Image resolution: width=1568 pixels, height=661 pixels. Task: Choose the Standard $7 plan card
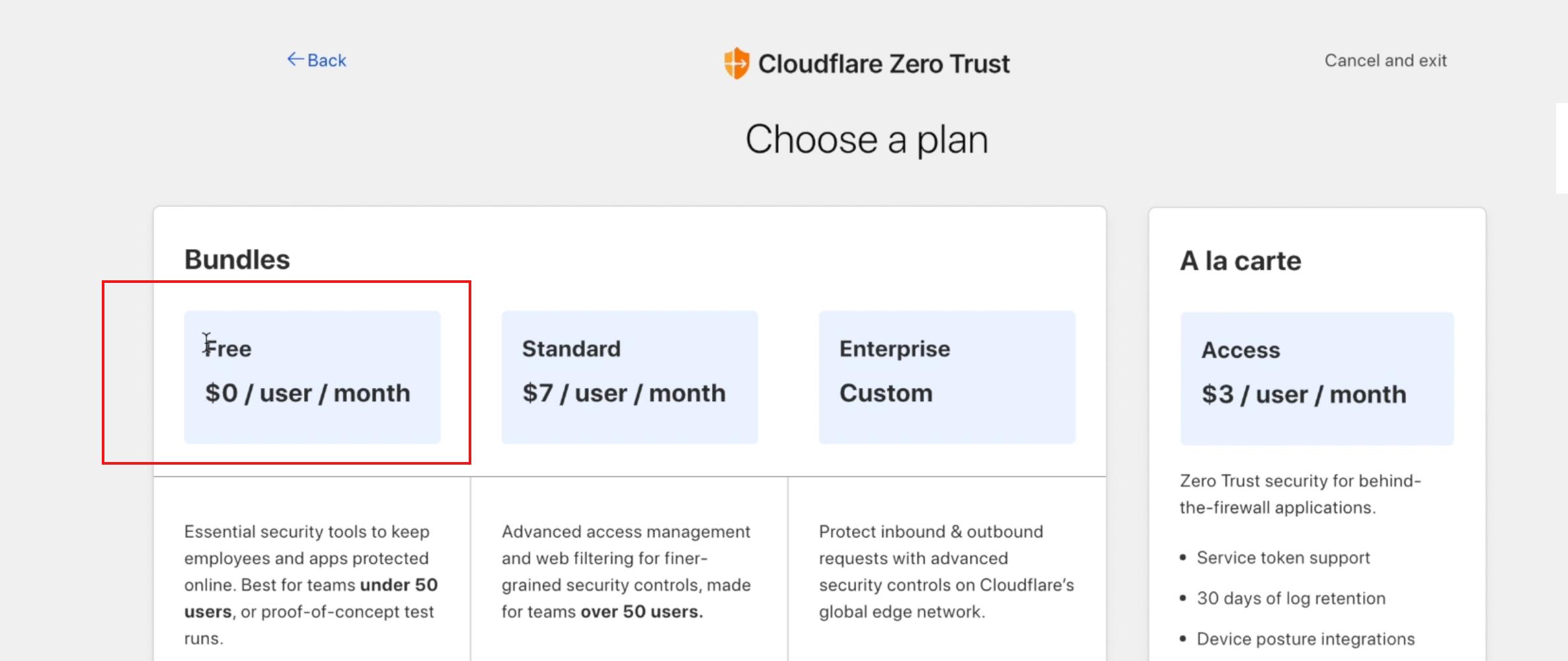click(629, 377)
